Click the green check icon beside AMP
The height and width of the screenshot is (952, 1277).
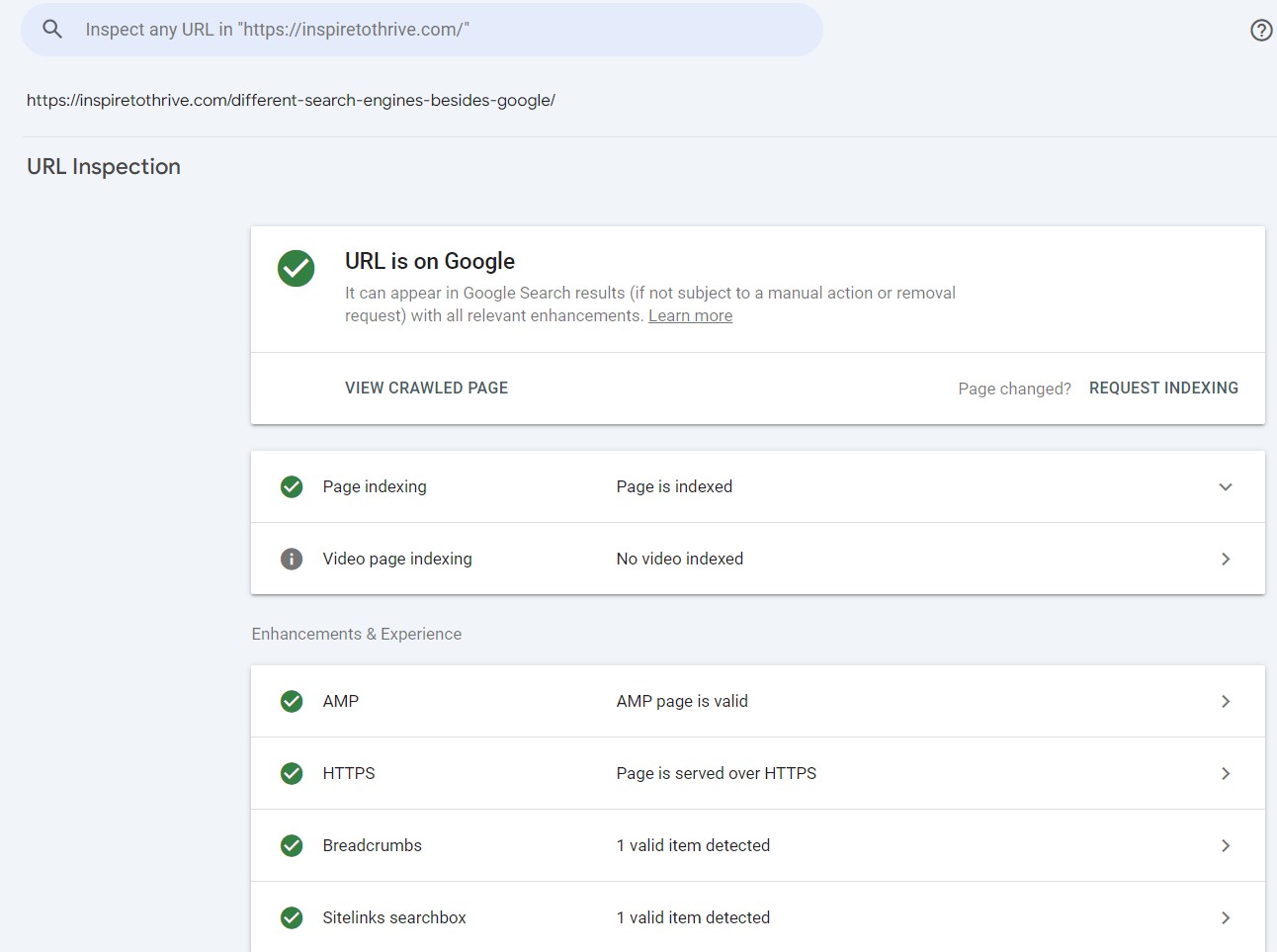291,701
